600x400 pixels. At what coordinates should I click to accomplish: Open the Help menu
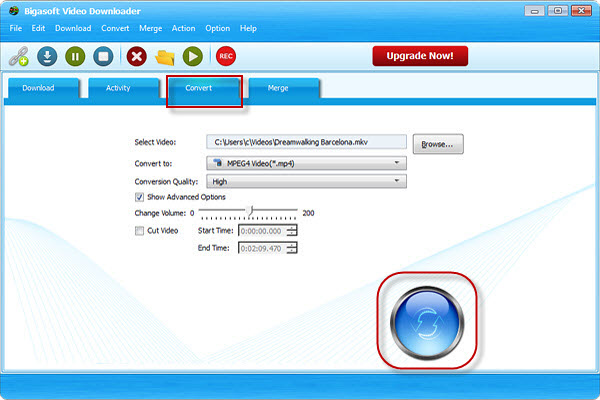(x=248, y=28)
